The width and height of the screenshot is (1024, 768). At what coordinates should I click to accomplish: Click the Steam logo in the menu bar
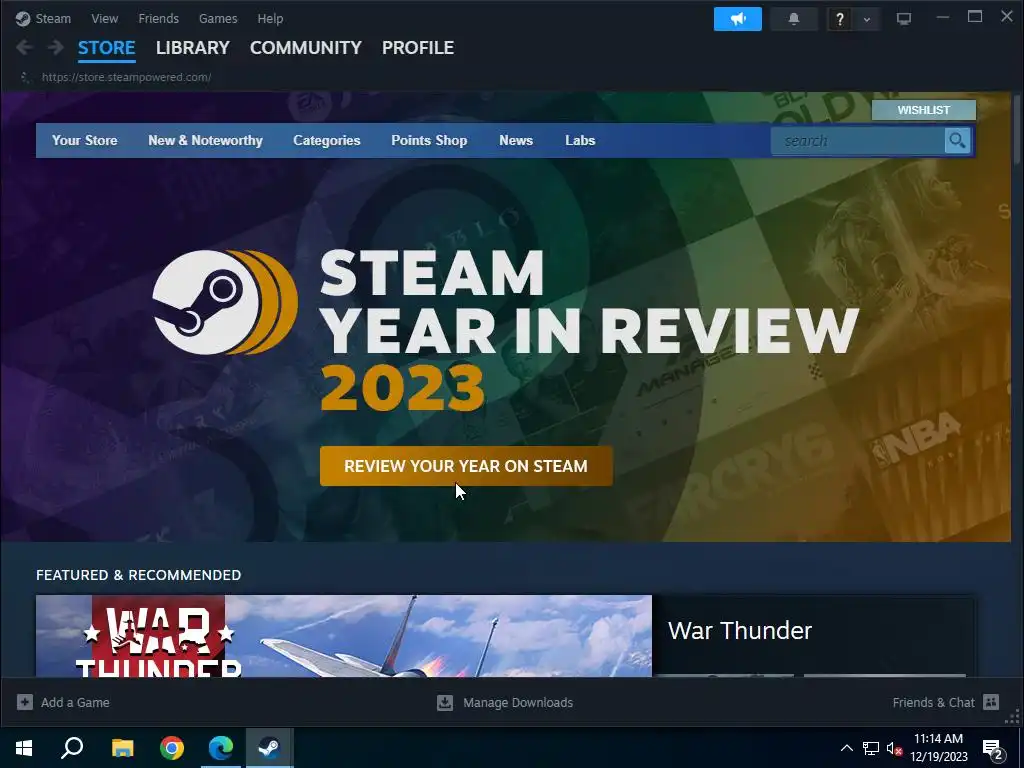[23, 18]
